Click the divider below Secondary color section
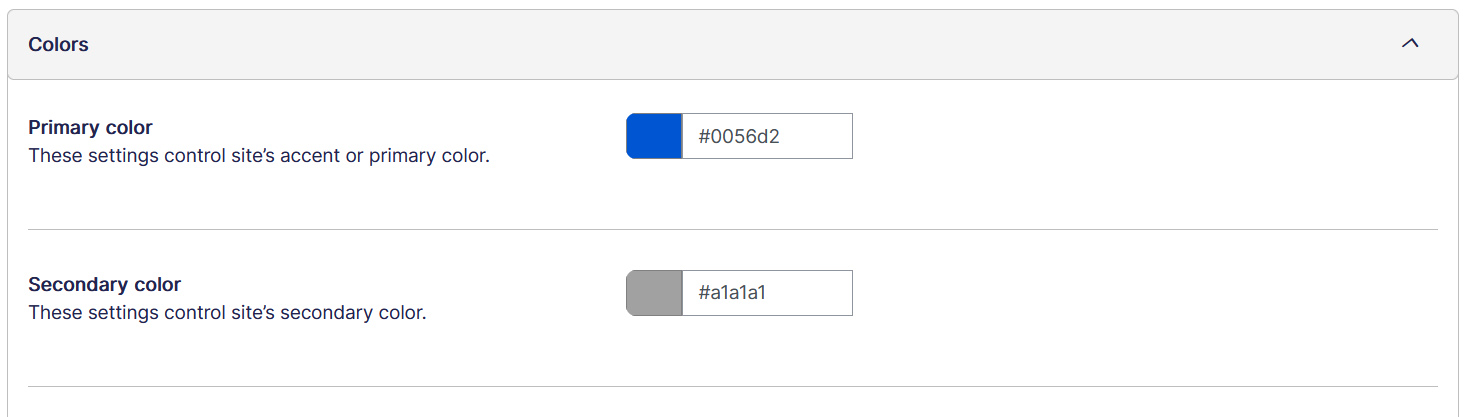 coord(732,387)
